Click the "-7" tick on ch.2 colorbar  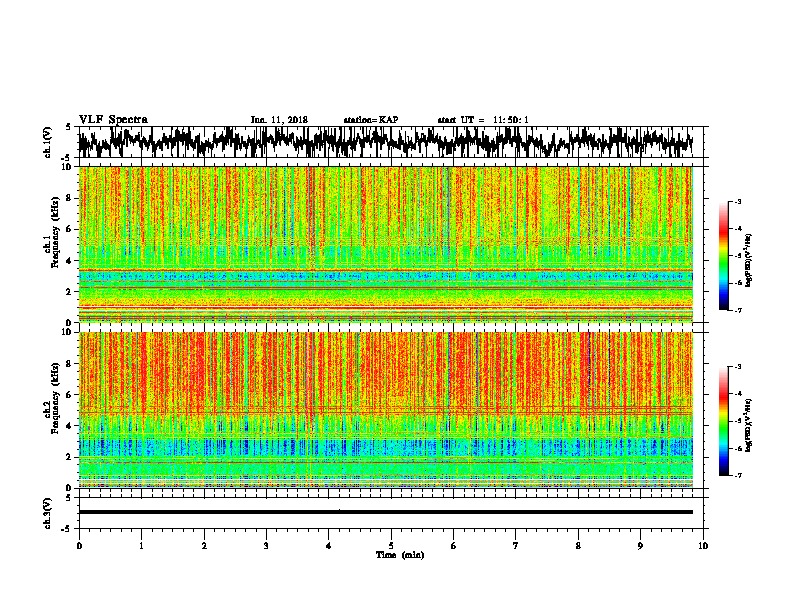pyautogui.click(x=738, y=475)
